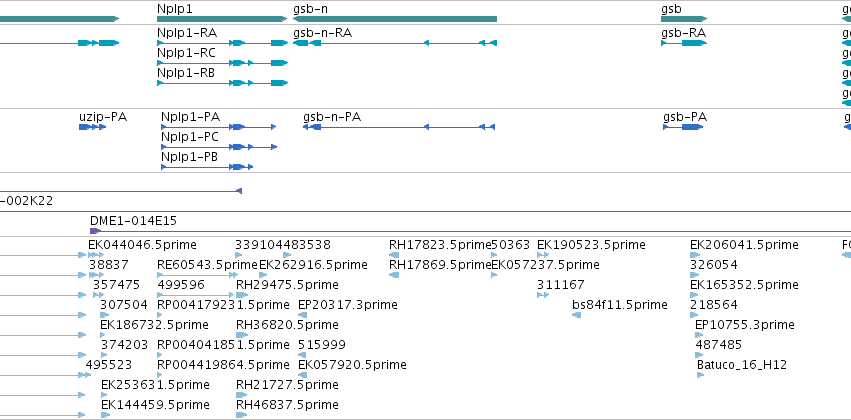The image size is (851, 420).
Task: Select the bs84f11.5prime EST marker
Action: (576, 315)
